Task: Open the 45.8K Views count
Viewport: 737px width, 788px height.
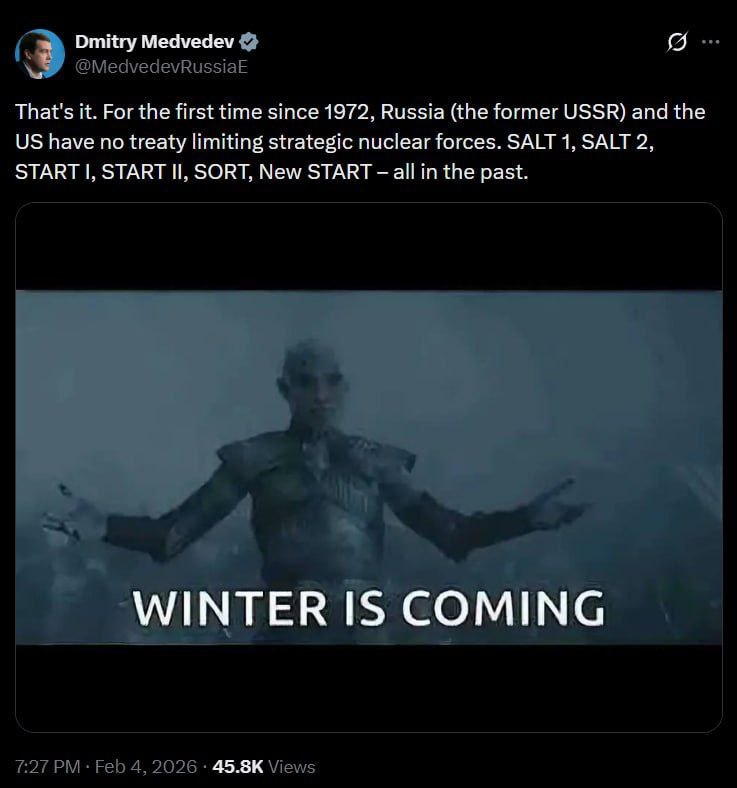Action: click(264, 766)
